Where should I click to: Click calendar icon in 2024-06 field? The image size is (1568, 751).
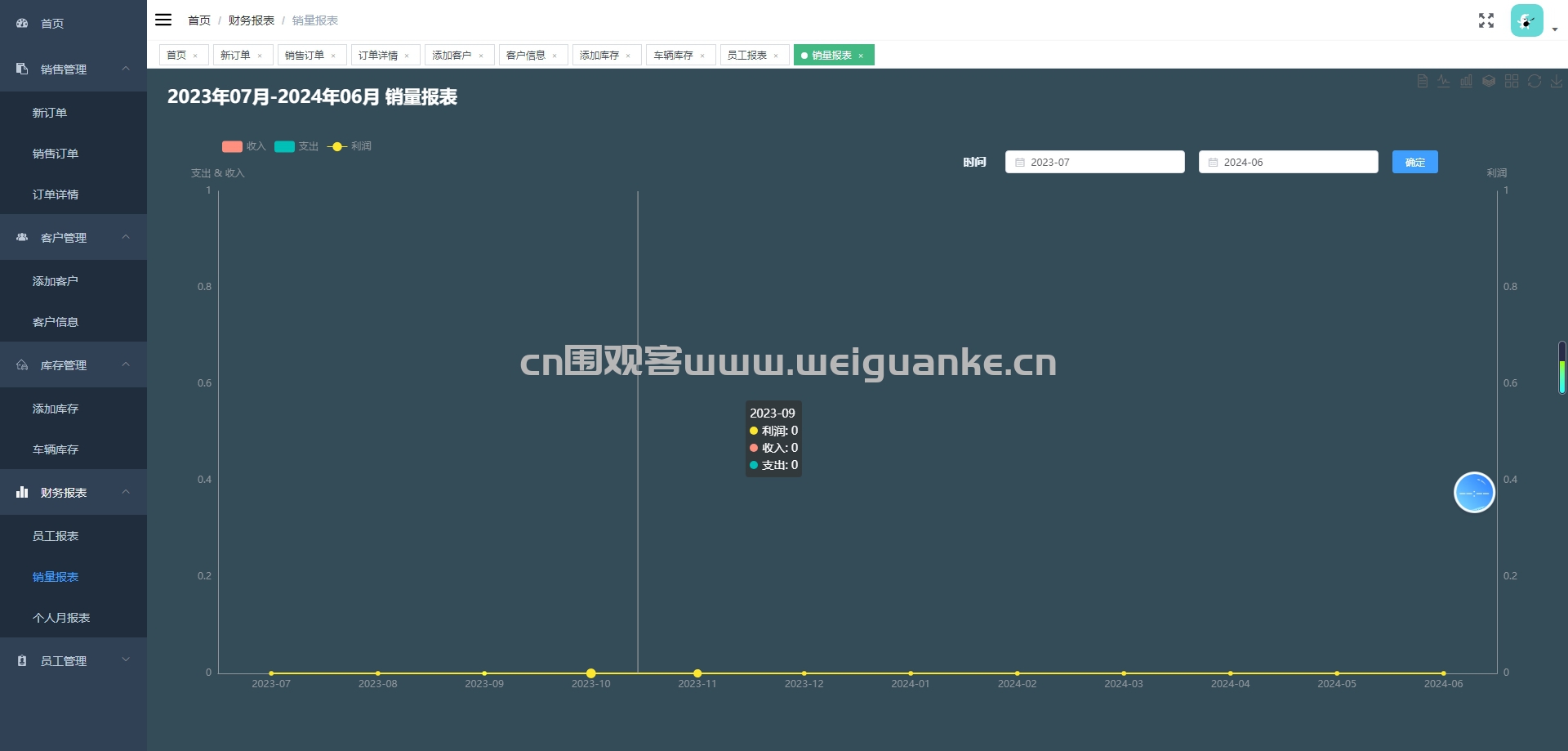pyautogui.click(x=1213, y=163)
